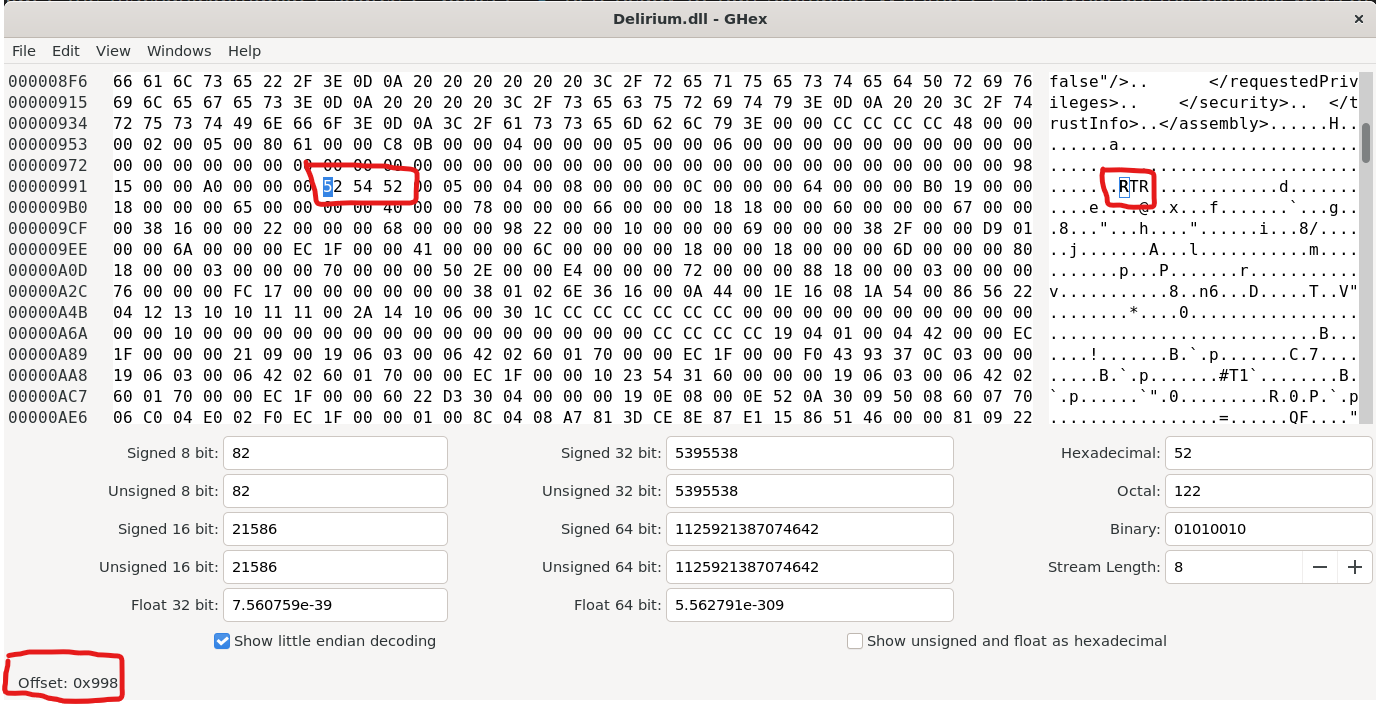1376x704 pixels.
Task: Click the Float 64 bit value field
Action: (809, 605)
